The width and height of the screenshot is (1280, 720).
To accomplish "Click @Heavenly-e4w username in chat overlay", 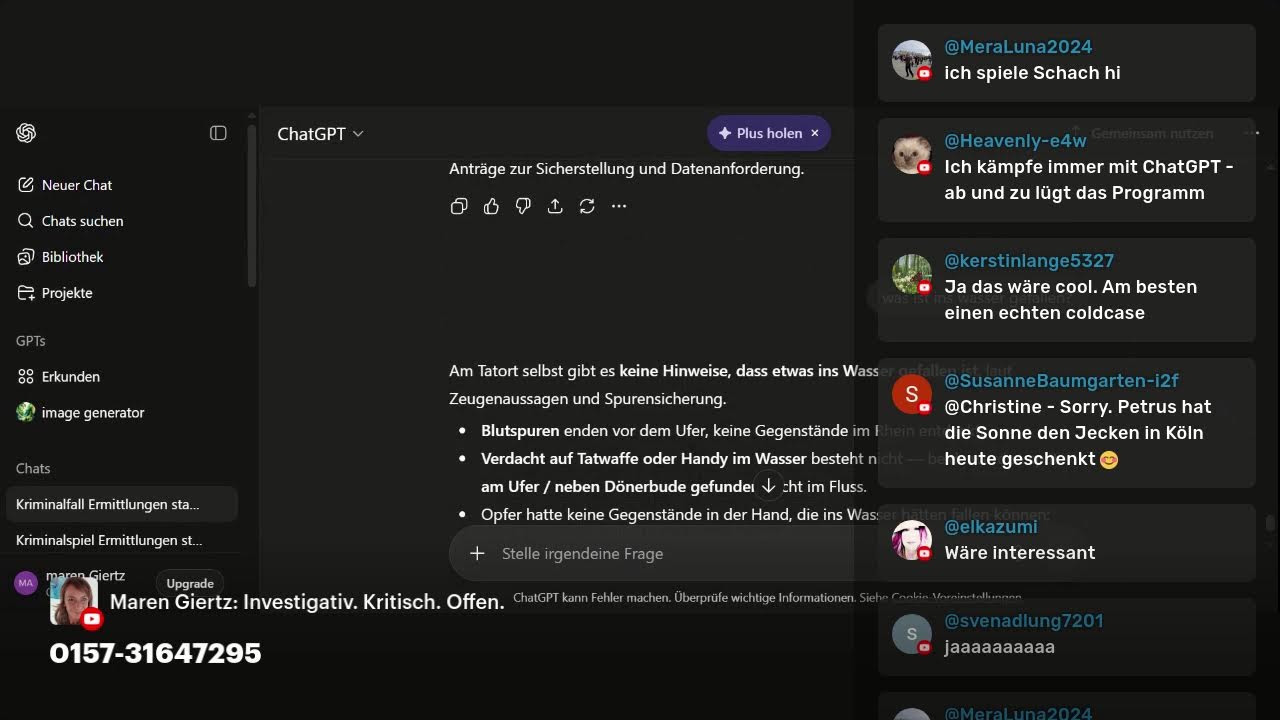I will click(1015, 141).
